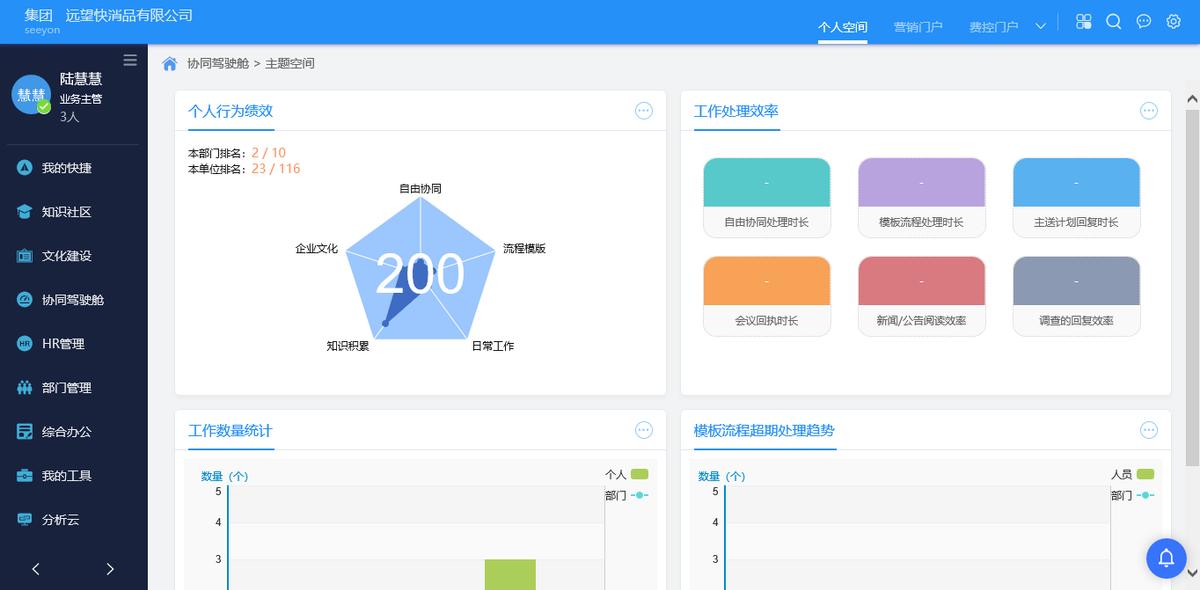Click the message bubble icon
The height and width of the screenshot is (590, 1200).
click(1143, 21)
